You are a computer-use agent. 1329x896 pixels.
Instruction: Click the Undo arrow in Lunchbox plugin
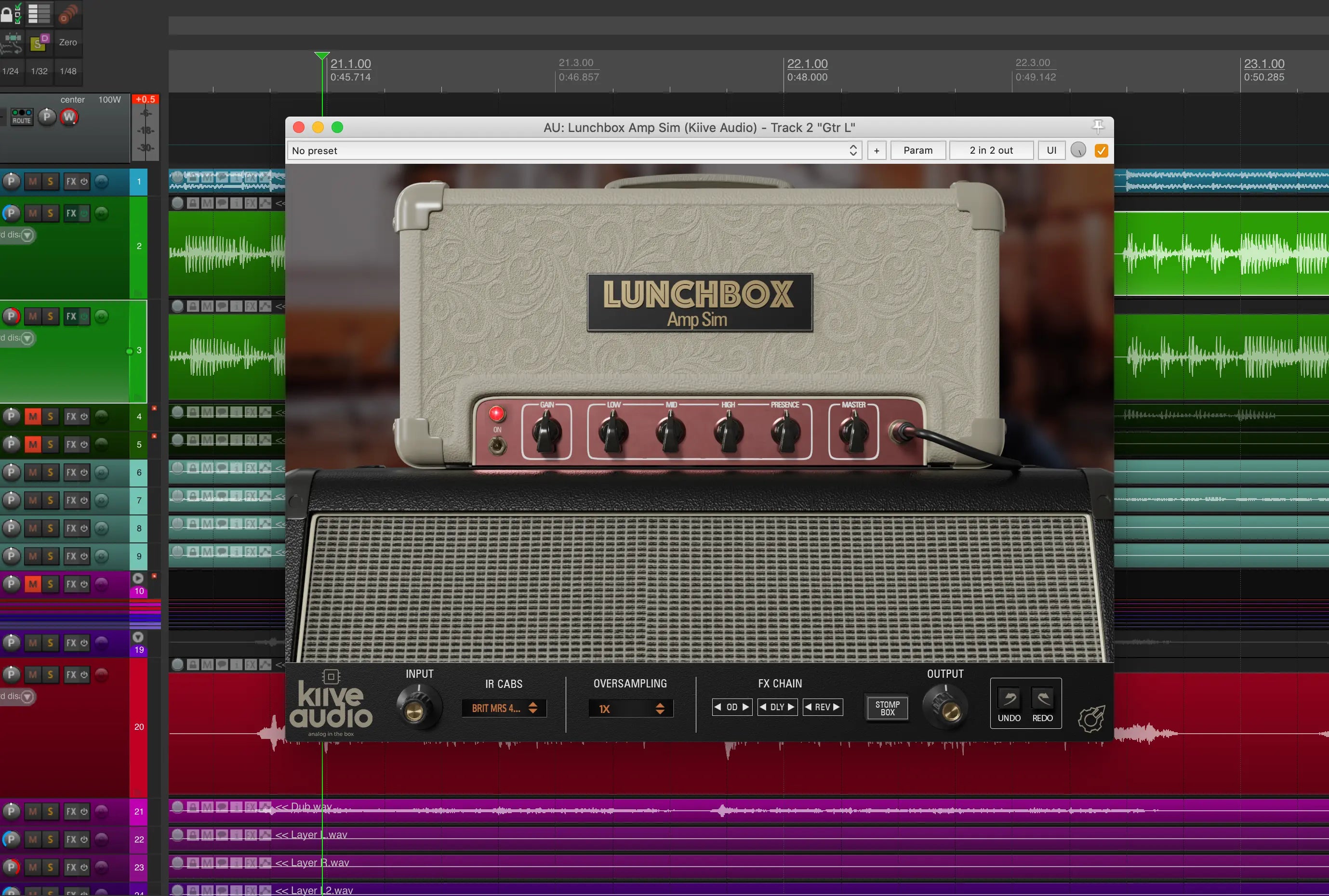[x=1009, y=698]
